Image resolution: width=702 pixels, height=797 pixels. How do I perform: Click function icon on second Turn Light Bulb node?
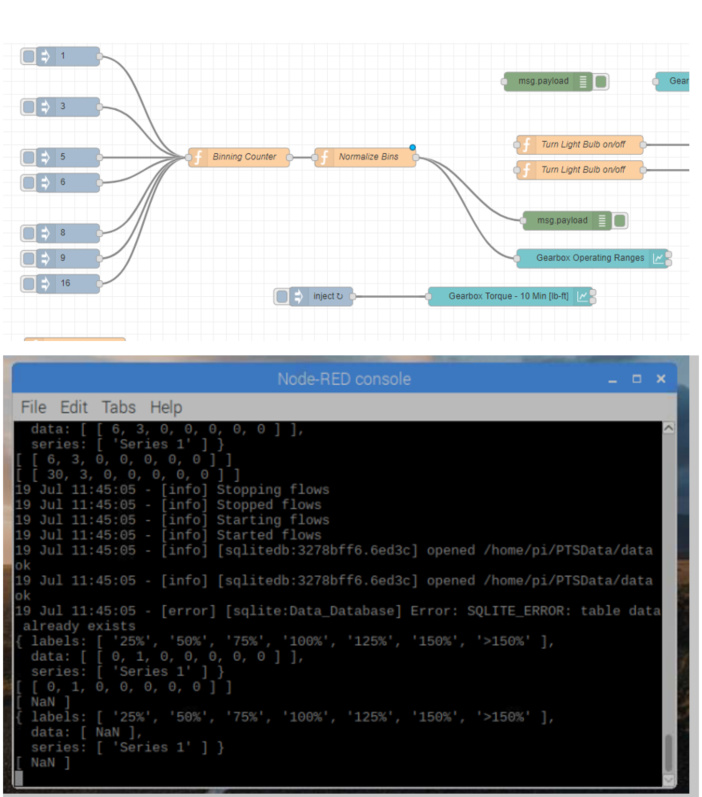click(x=526, y=170)
